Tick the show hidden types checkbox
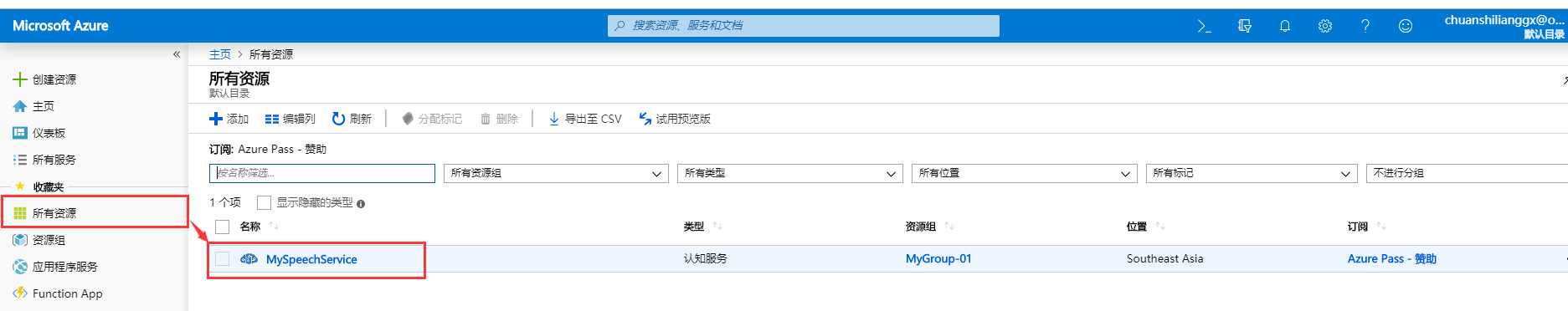1568x311 pixels. tap(264, 202)
